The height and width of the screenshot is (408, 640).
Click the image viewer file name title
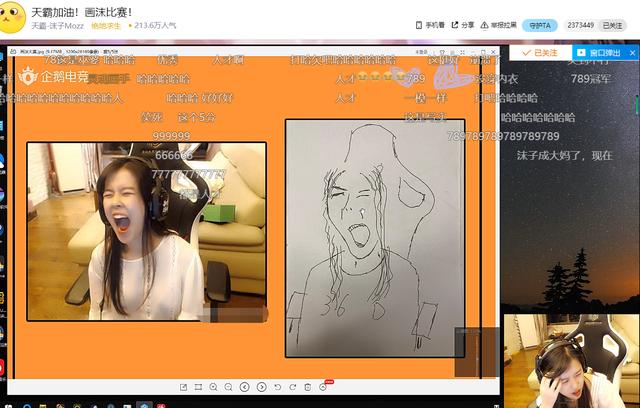pos(69,52)
